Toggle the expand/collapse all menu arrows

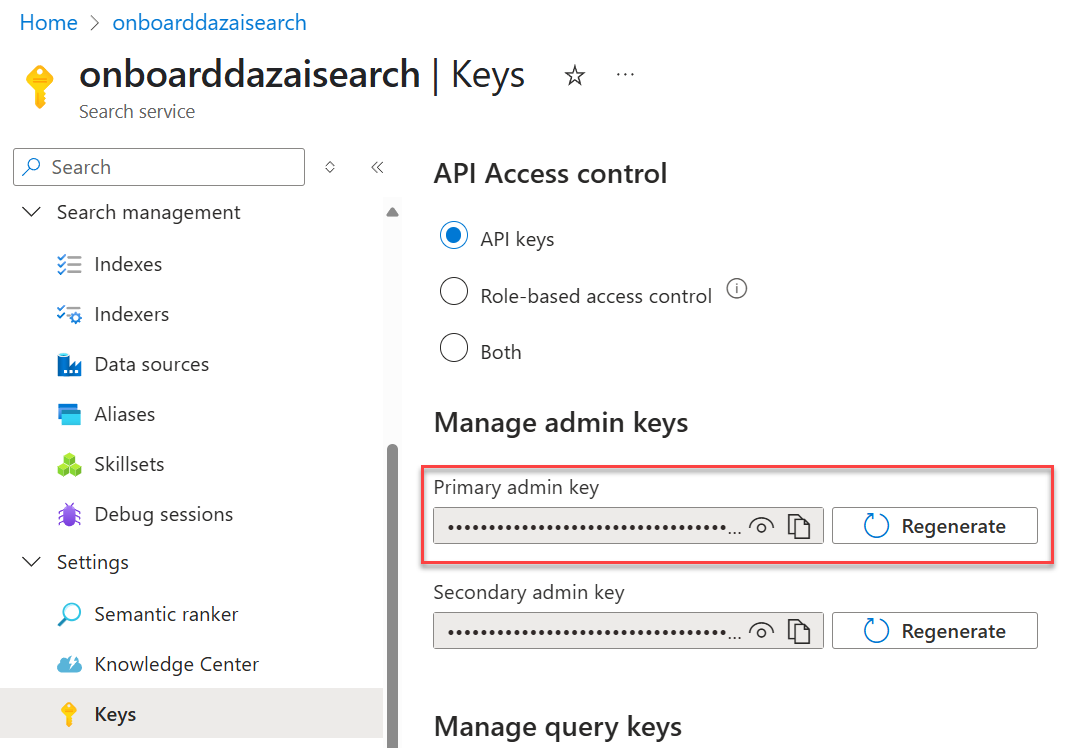[x=330, y=167]
